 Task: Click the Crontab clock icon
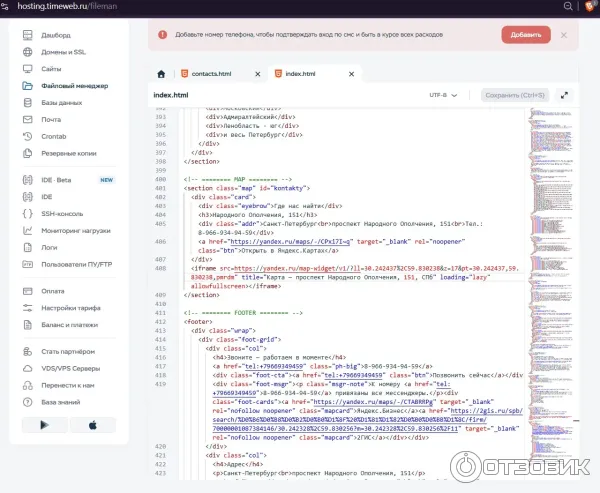[x=28, y=136]
